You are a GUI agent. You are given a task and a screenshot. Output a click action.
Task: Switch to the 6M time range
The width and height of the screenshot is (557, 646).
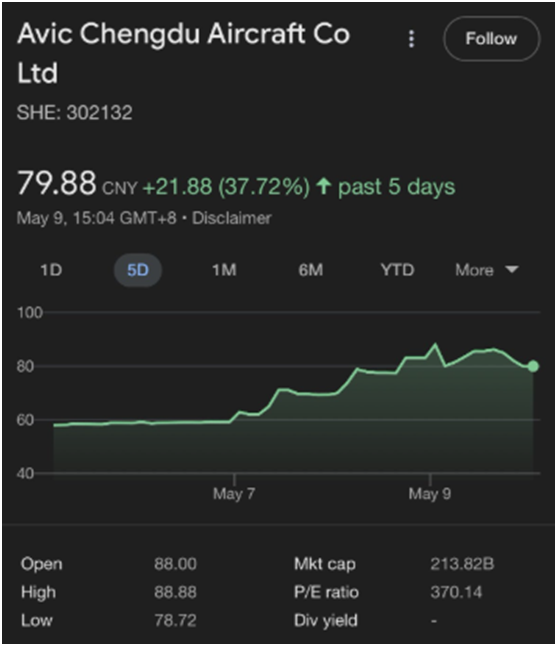click(x=311, y=270)
